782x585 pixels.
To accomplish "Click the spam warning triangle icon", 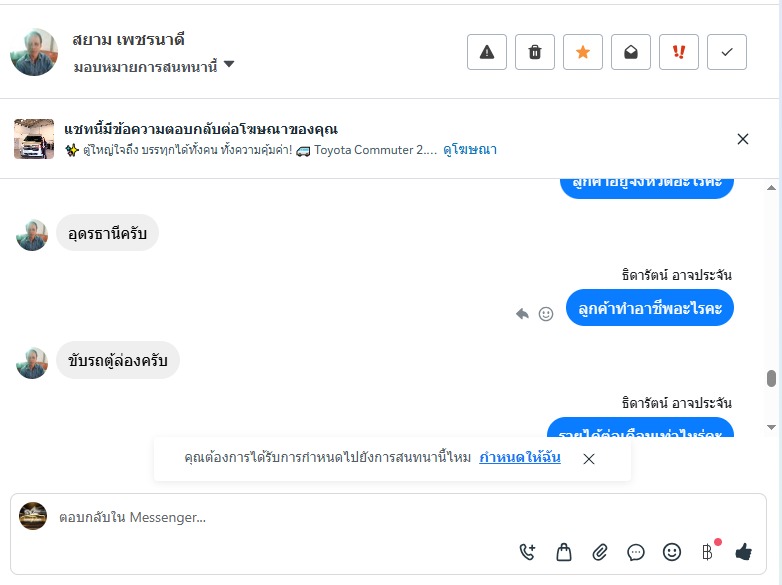I will tap(487, 52).
